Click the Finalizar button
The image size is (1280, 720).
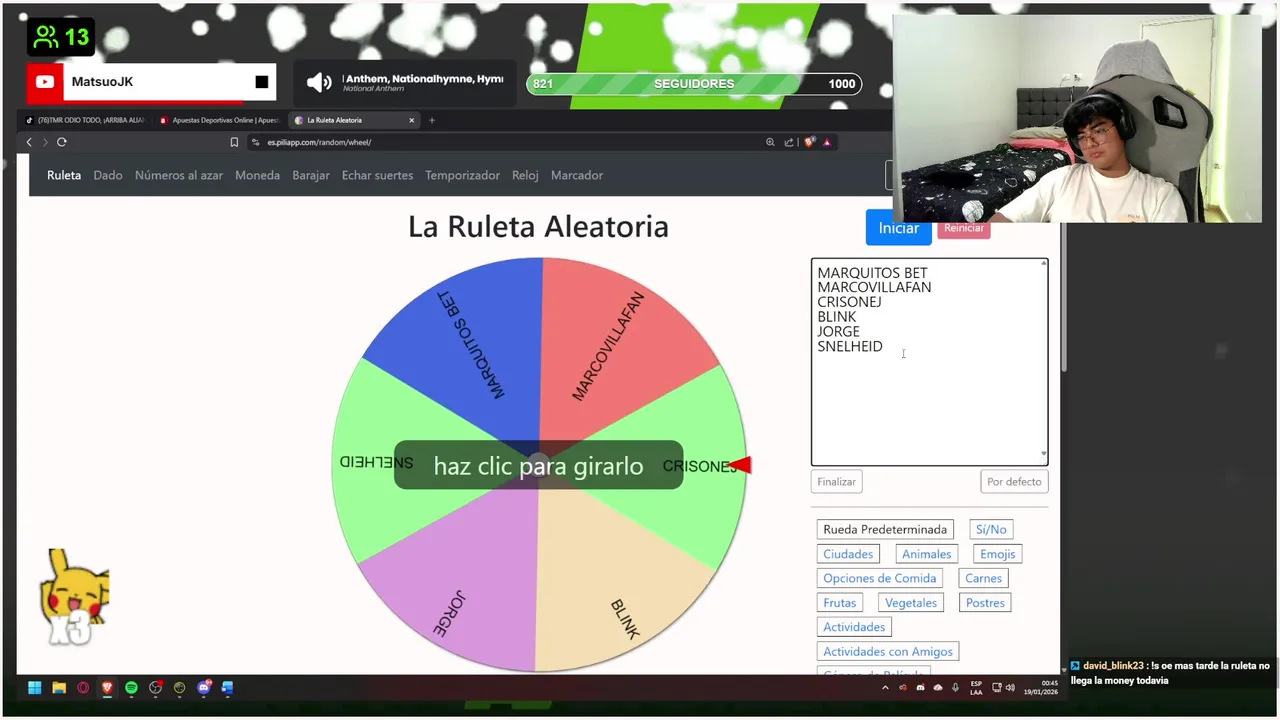tap(836, 482)
